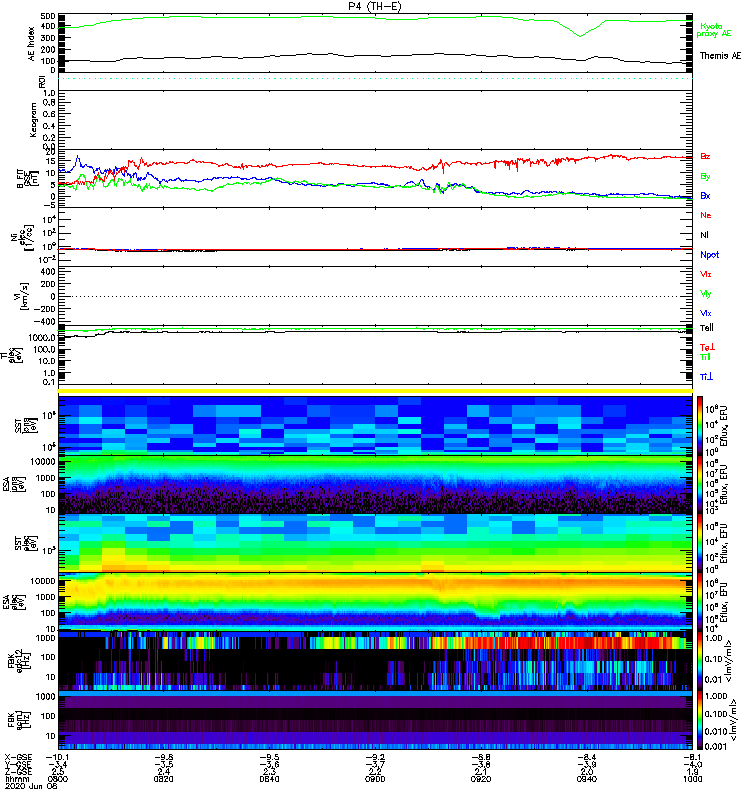Select the red Vix velocity legend entry
The image size is (750, 800).
point(705,274)
